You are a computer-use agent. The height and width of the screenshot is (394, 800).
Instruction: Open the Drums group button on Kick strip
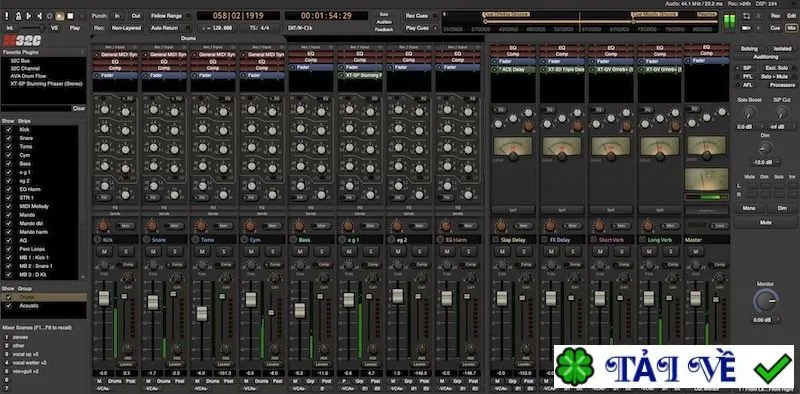115,381
